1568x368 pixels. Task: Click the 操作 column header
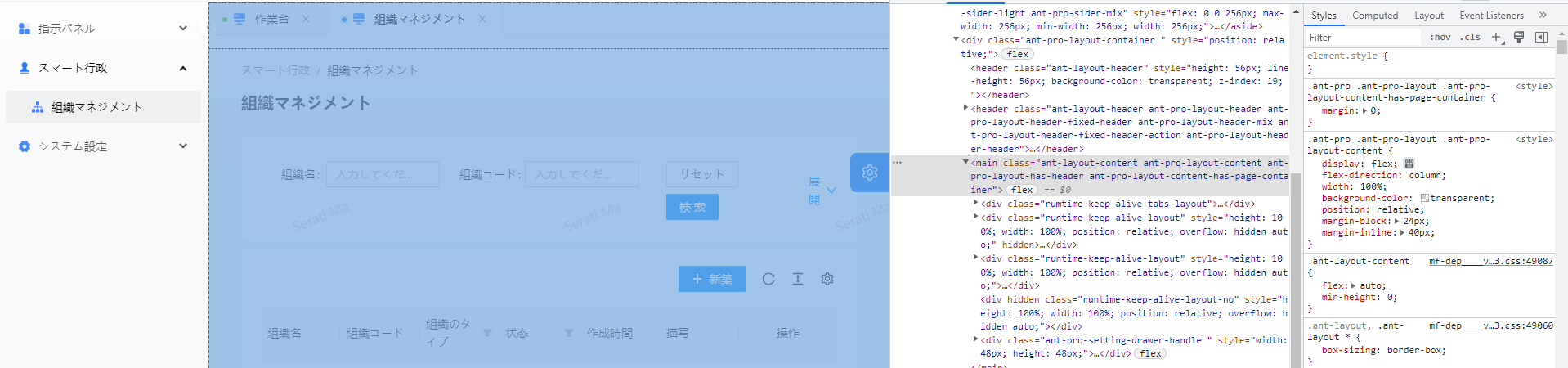pyautogui.click(x=788, y=333)
